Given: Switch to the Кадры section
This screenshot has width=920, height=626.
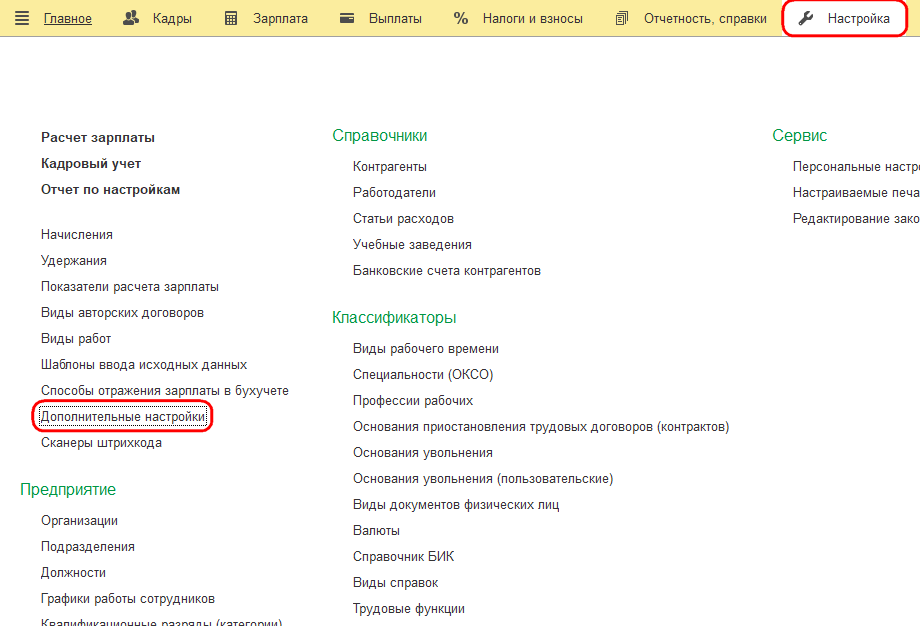Looking at the screenshot, I should coord(172,19).
